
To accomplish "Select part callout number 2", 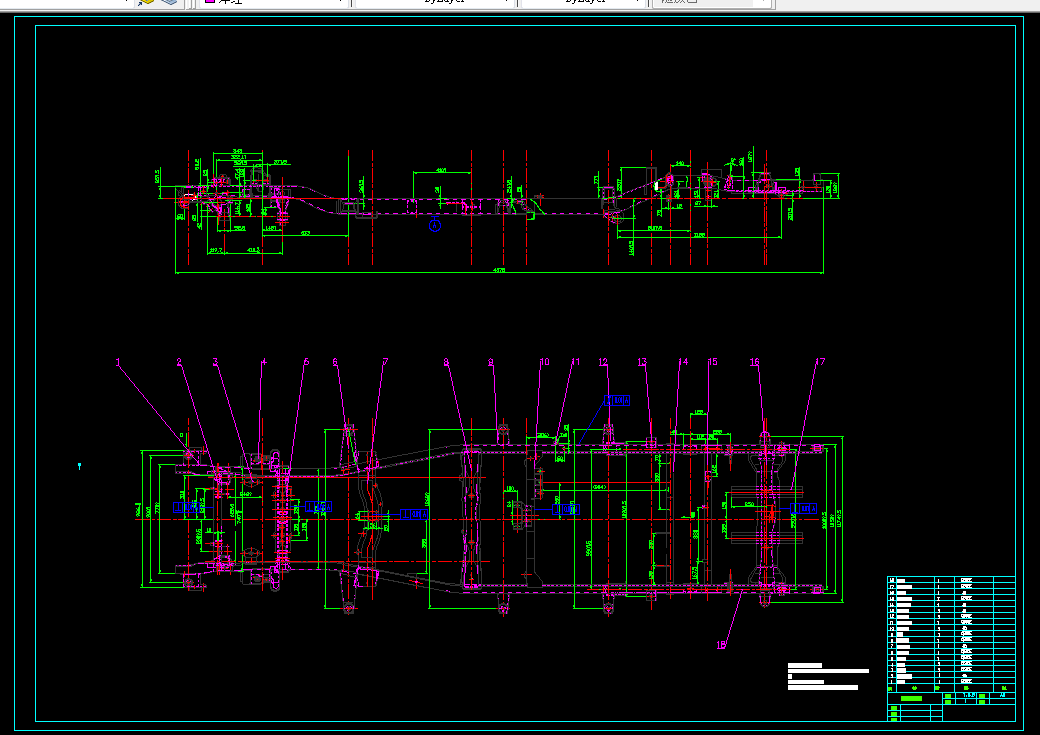I will [x=179, y=362].
